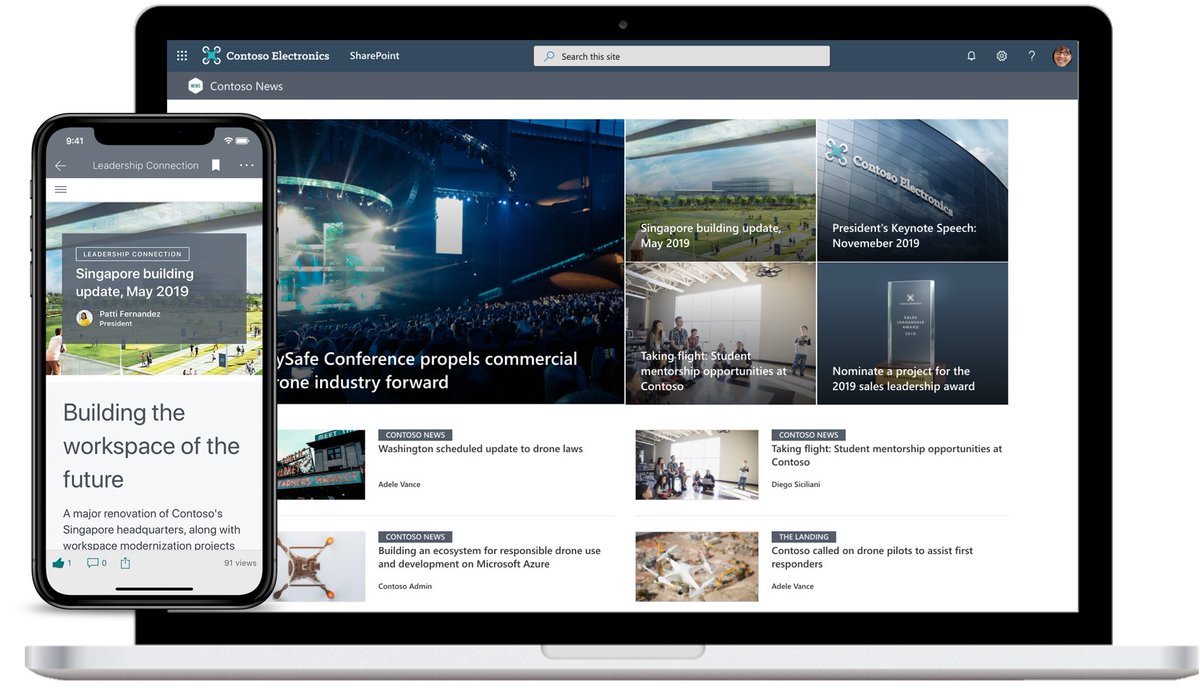Unlike the article via the thumbs-up
1200x690 pixels.
tap(59, 562)
